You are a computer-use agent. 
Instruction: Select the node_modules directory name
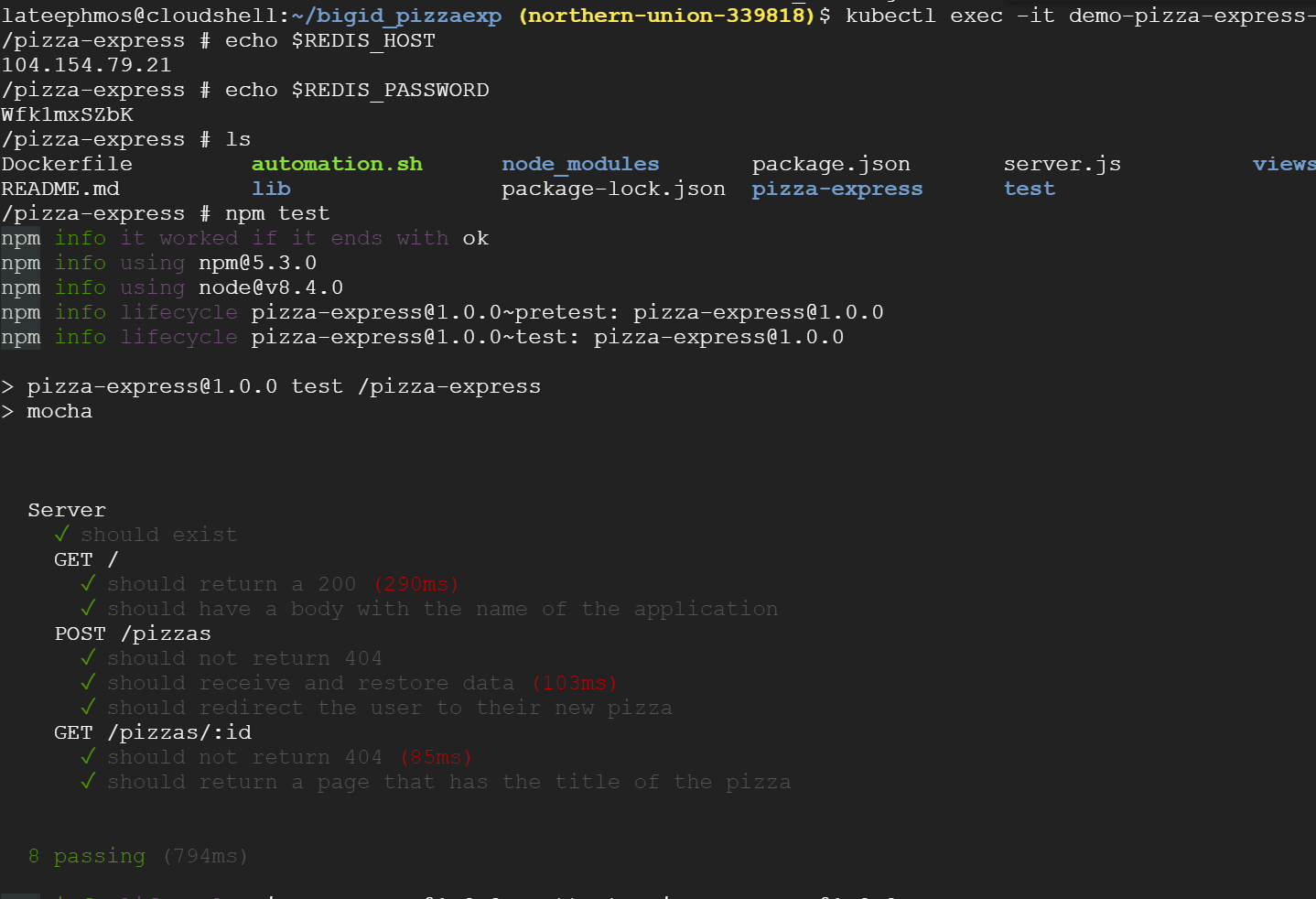(579, 163)
